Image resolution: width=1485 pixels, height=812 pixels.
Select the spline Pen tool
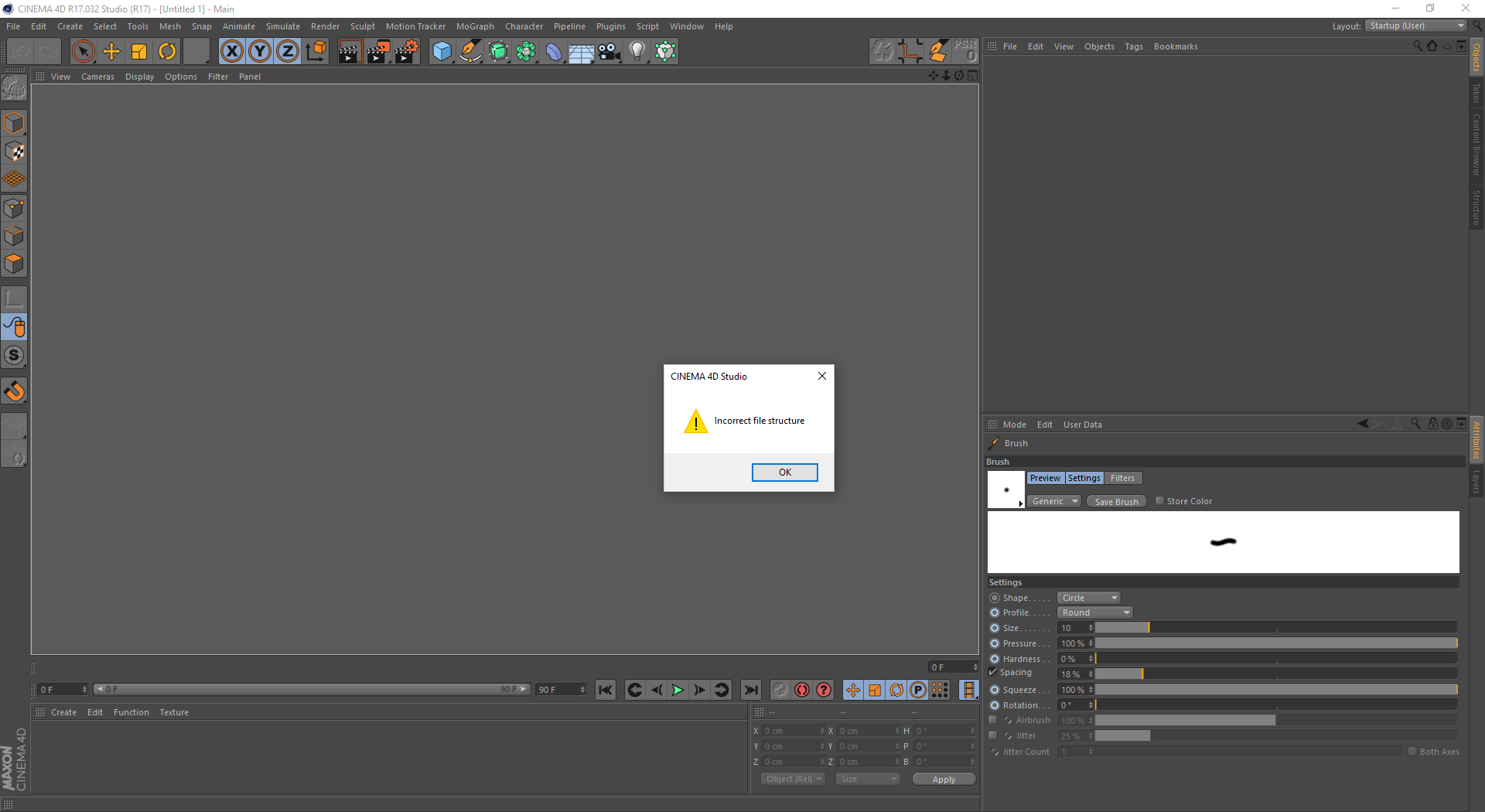pos(470,52)
